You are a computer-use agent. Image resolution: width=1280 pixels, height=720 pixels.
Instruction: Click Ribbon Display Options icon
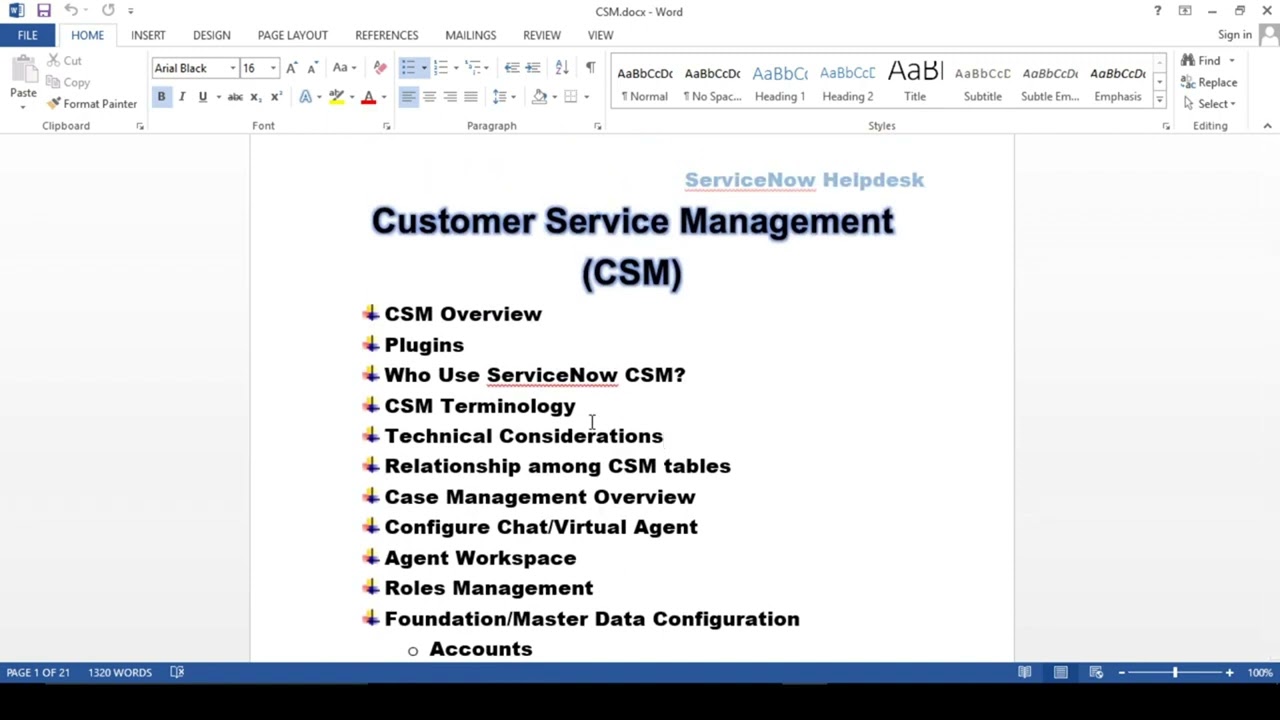click(1185, 11)
